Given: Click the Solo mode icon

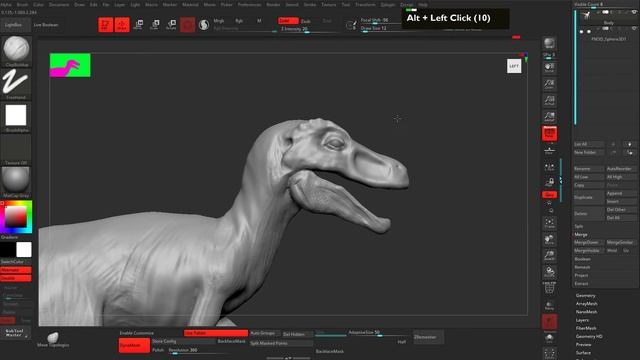Looking at the screenshot, I should point(549,338).
